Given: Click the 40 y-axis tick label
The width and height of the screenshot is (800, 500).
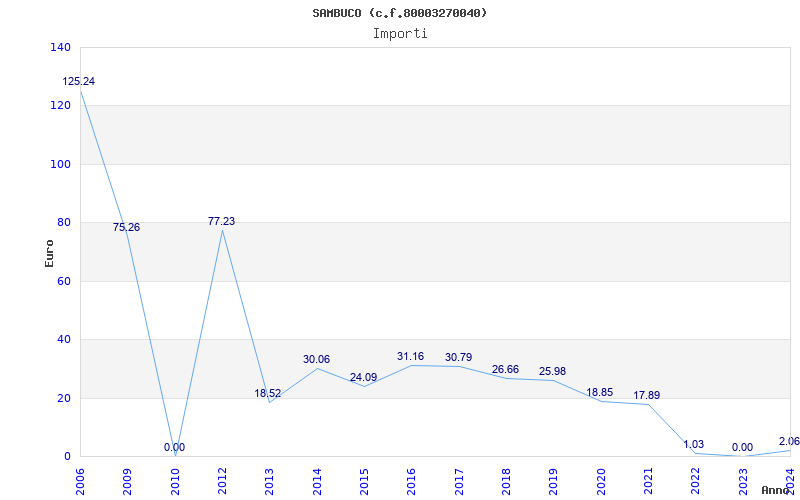Looking at the screenshot, I should click(x=63, y=339).
